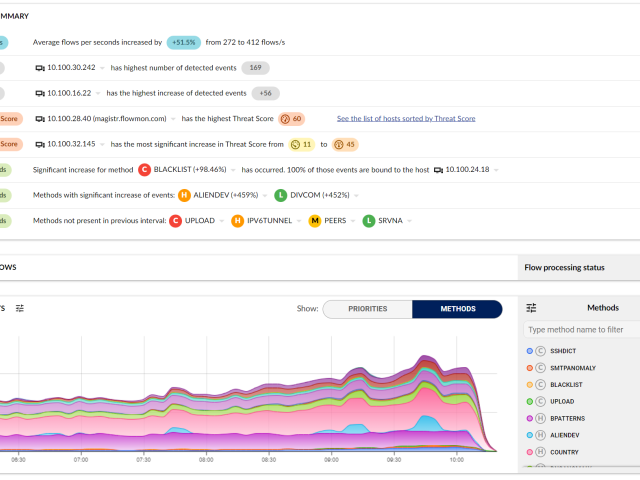Click the yellow PEERS medium-priority badge
Viewport: 640px width, 480px height.
314,220
